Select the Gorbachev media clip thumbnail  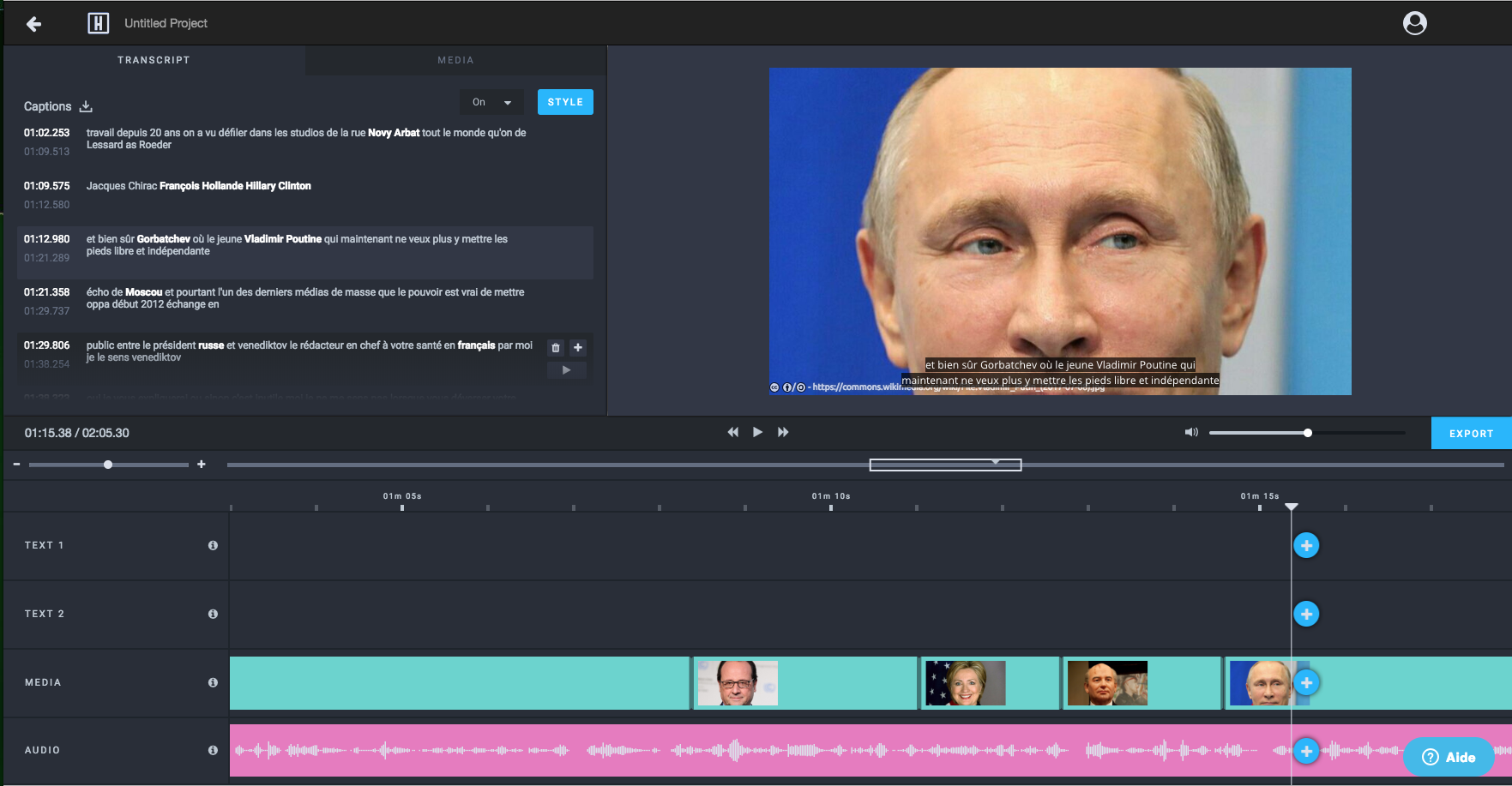coord(1107,683)
